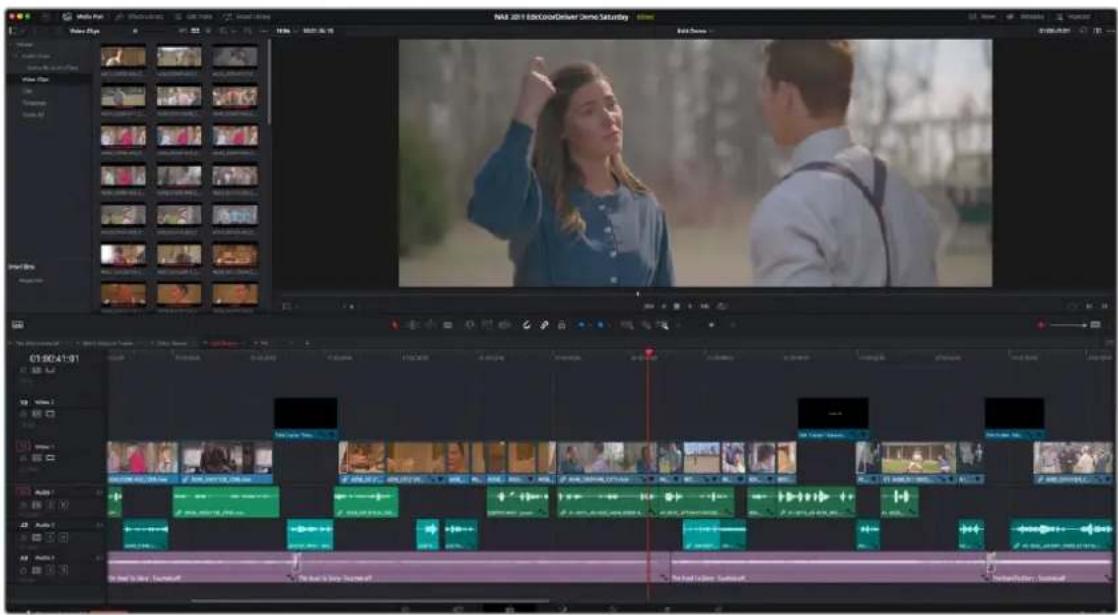The image size is (1118, 615).
Task: Select the Video Clips bin in sidebar
Action: 36,79
